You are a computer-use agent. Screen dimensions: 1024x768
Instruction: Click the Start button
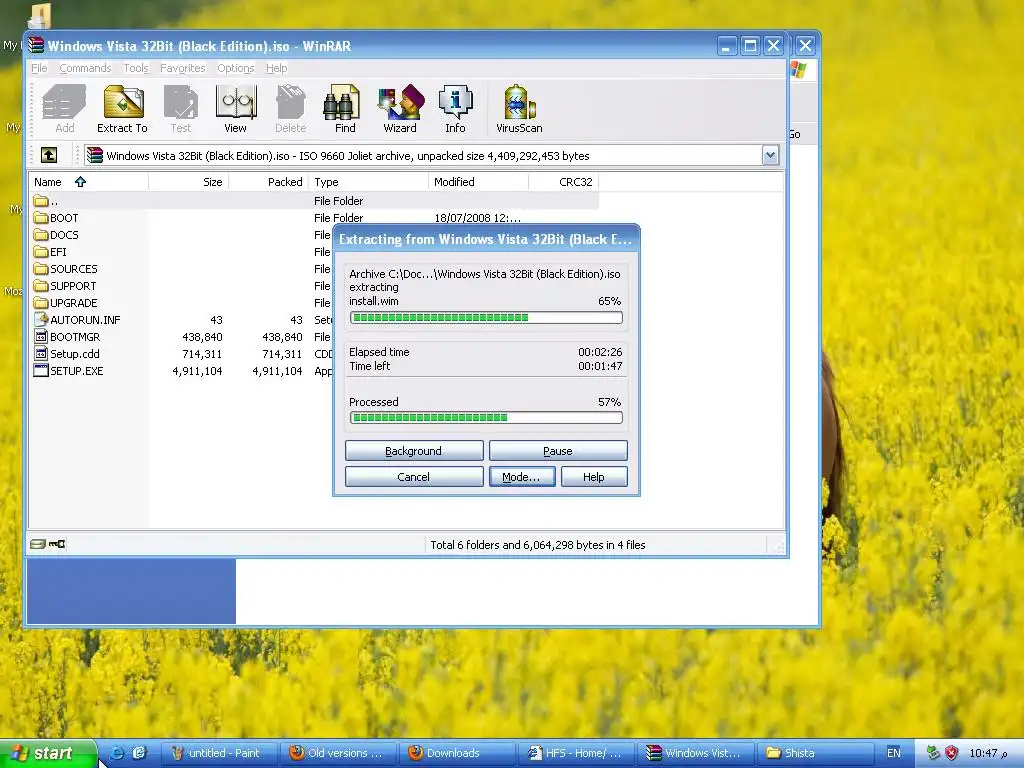pyautogui.click(x=48, y=753)
